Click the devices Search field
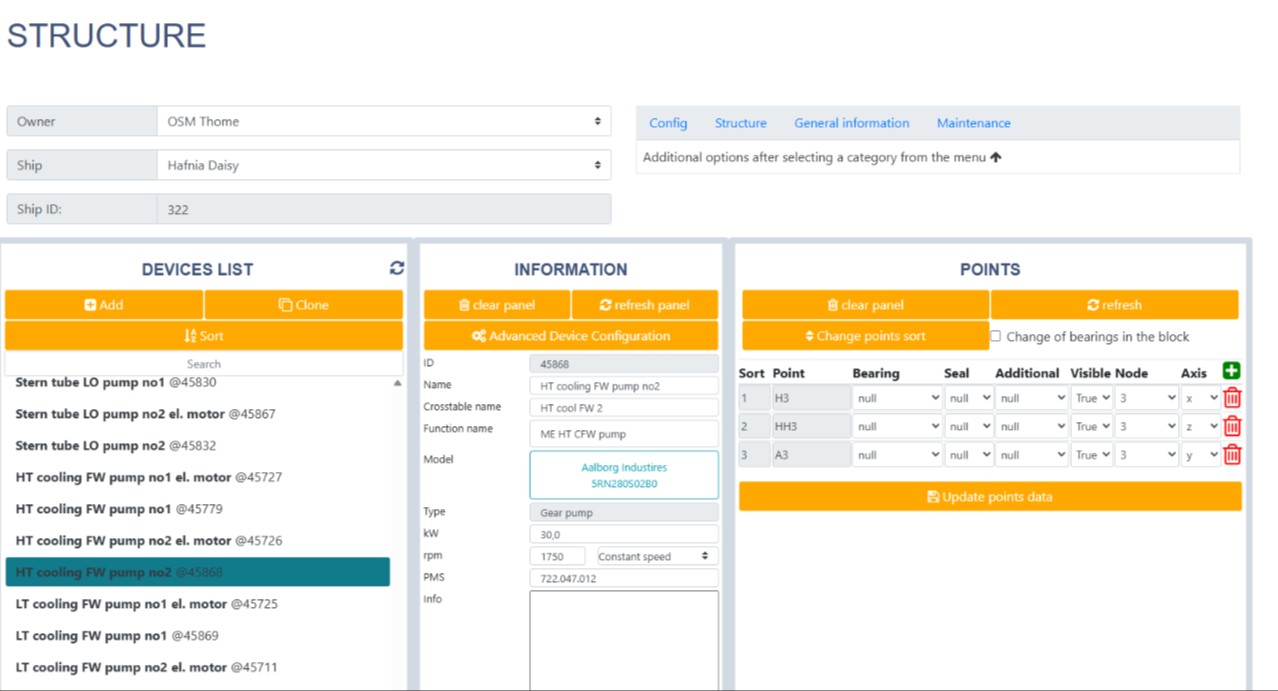This screenshot has width=1278, height=691. [204, 364]
